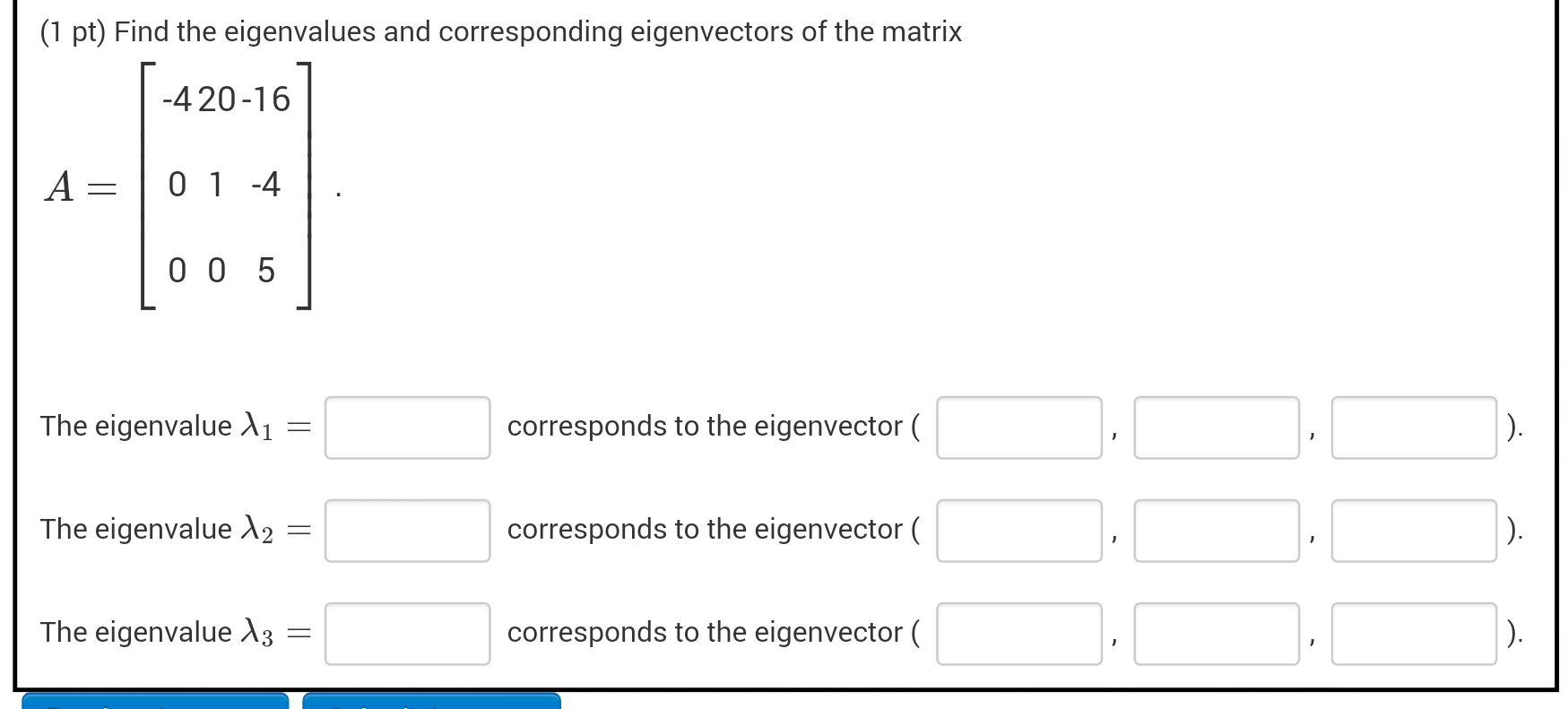
Task: Focus second component of λ1 eigenvector
Action: (x=1217, y=428)
